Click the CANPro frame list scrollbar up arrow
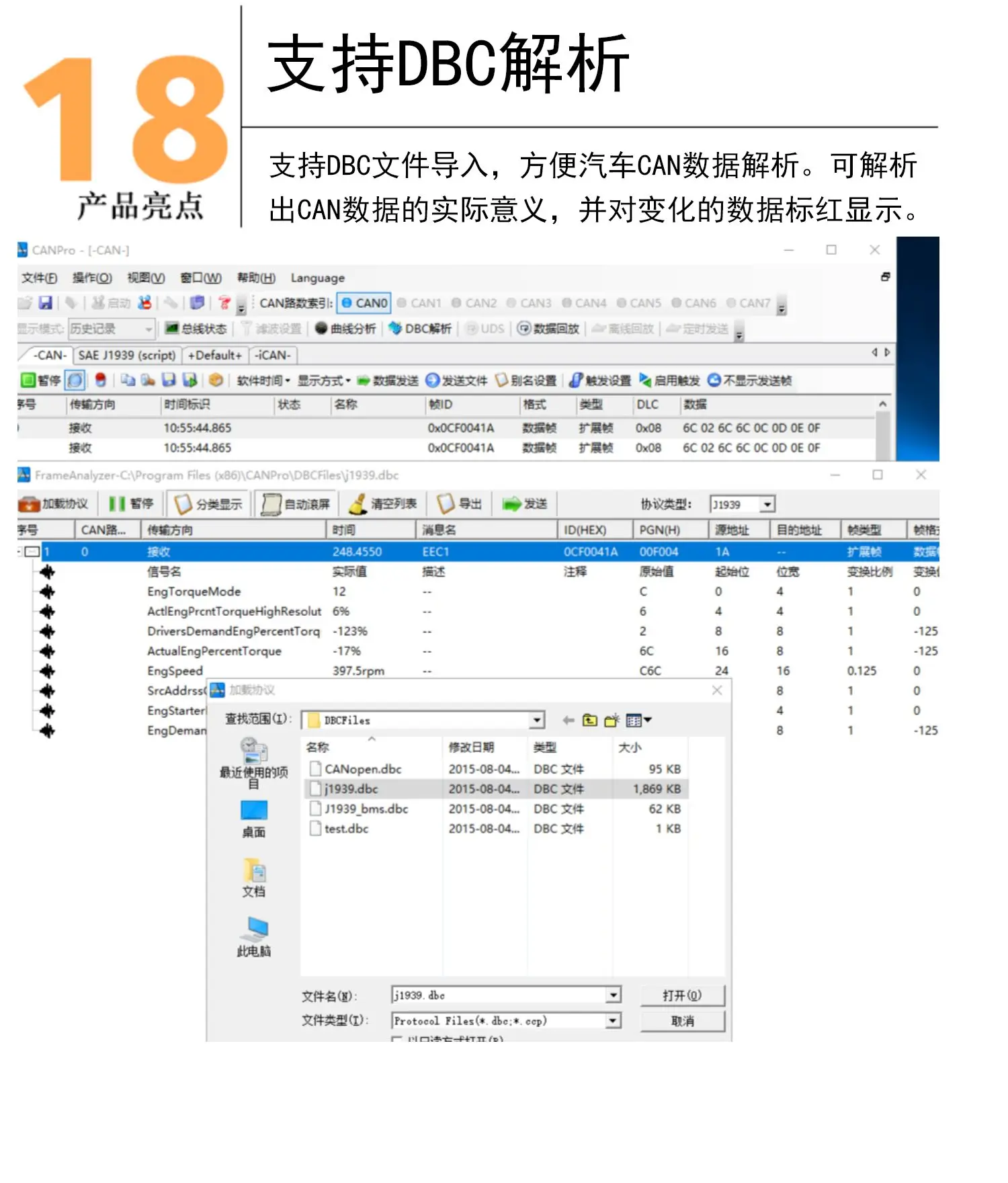This screenshot has height=1183, width=1008. [882, 404]
